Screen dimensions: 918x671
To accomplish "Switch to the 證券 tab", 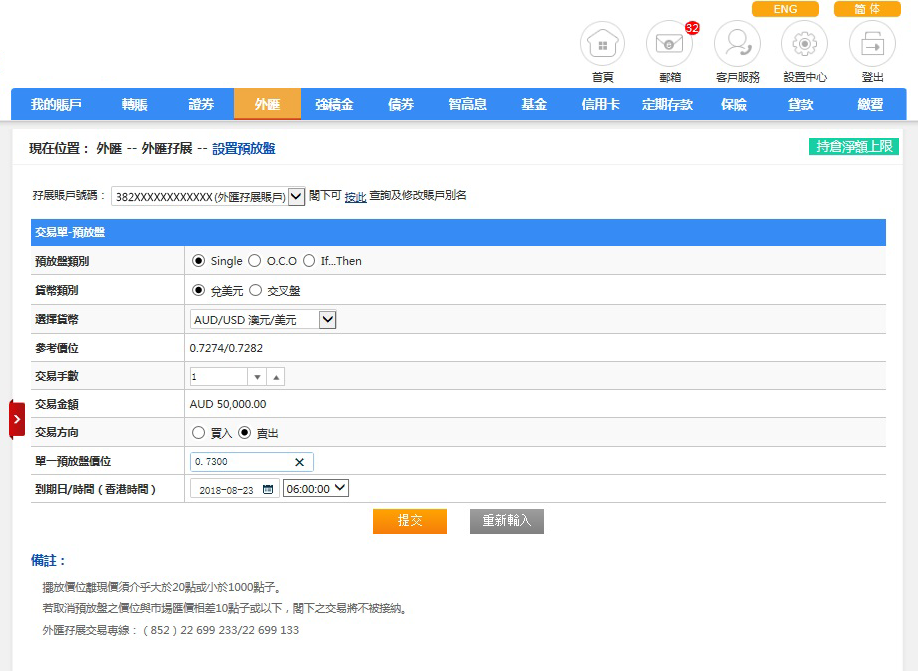I will (201, 104).
